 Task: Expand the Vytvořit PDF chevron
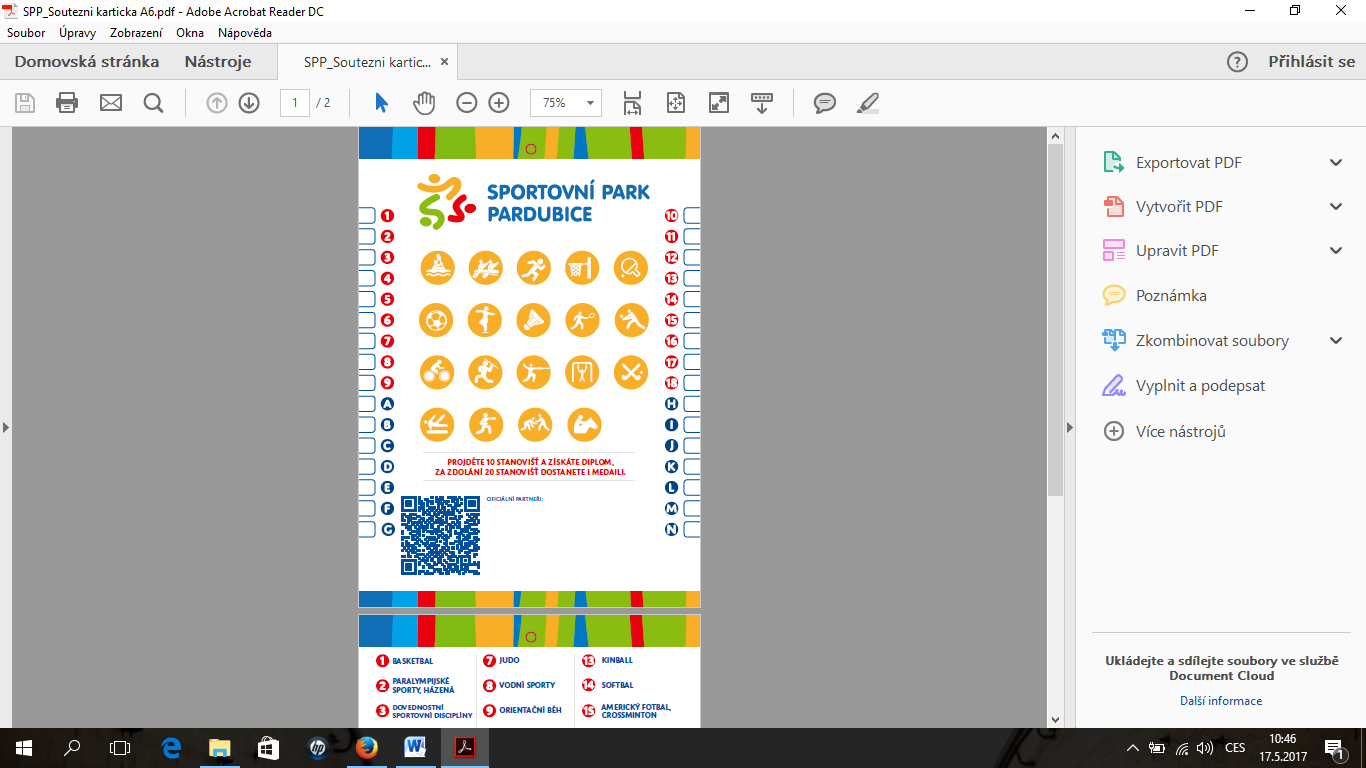[1336, 206]
